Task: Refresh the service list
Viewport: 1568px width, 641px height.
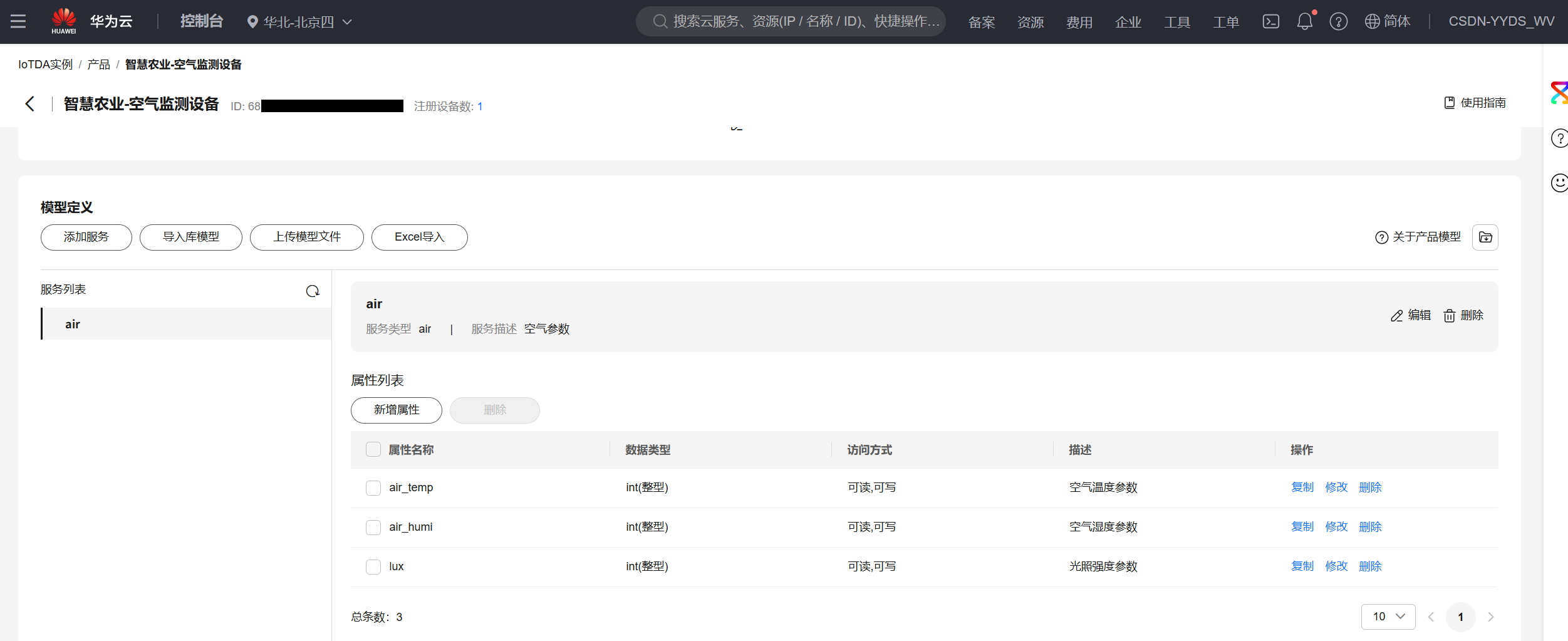Action: pos(313,291)
